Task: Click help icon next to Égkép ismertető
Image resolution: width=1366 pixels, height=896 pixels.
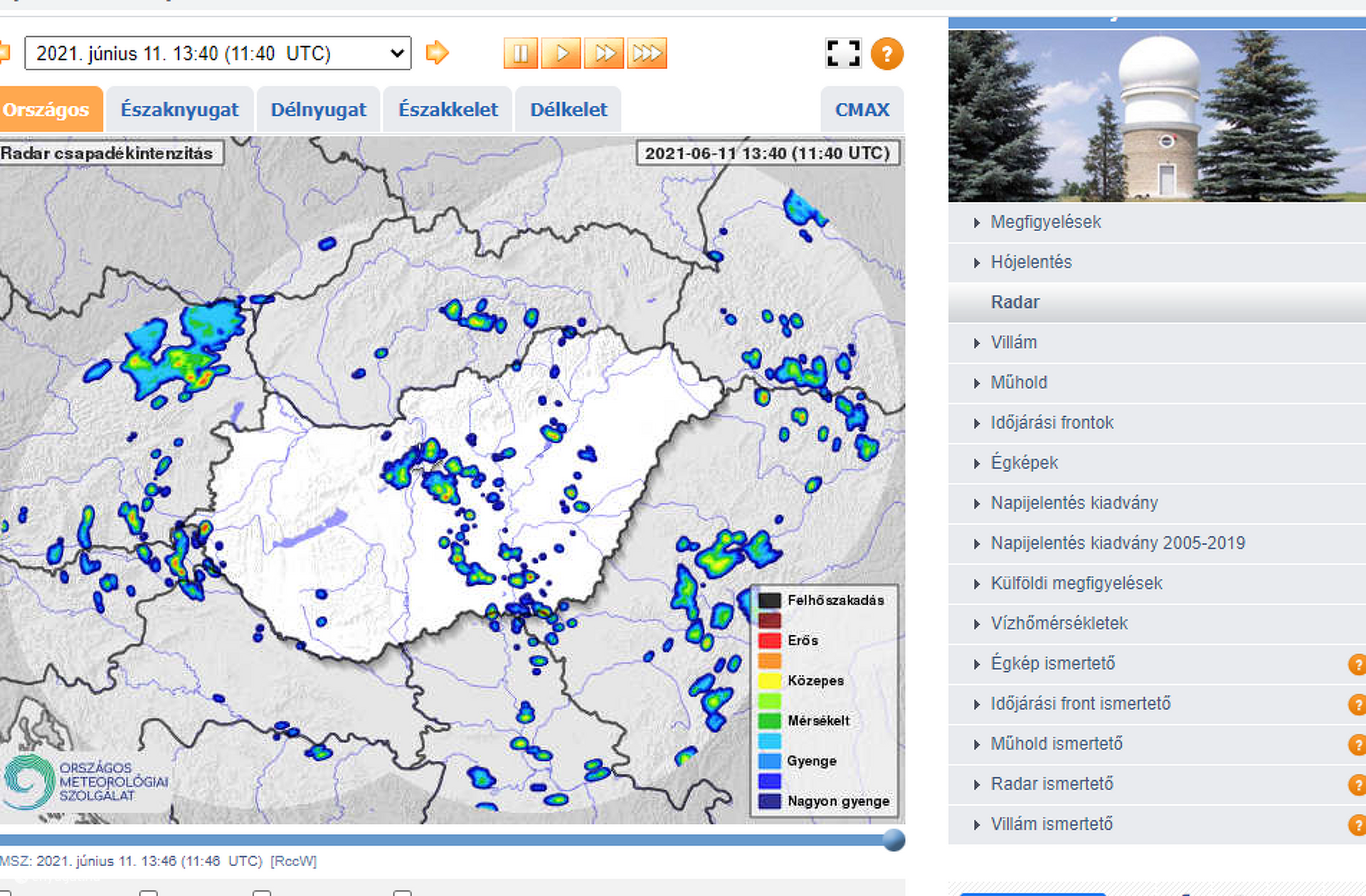Action: [x=1357, y=665]
